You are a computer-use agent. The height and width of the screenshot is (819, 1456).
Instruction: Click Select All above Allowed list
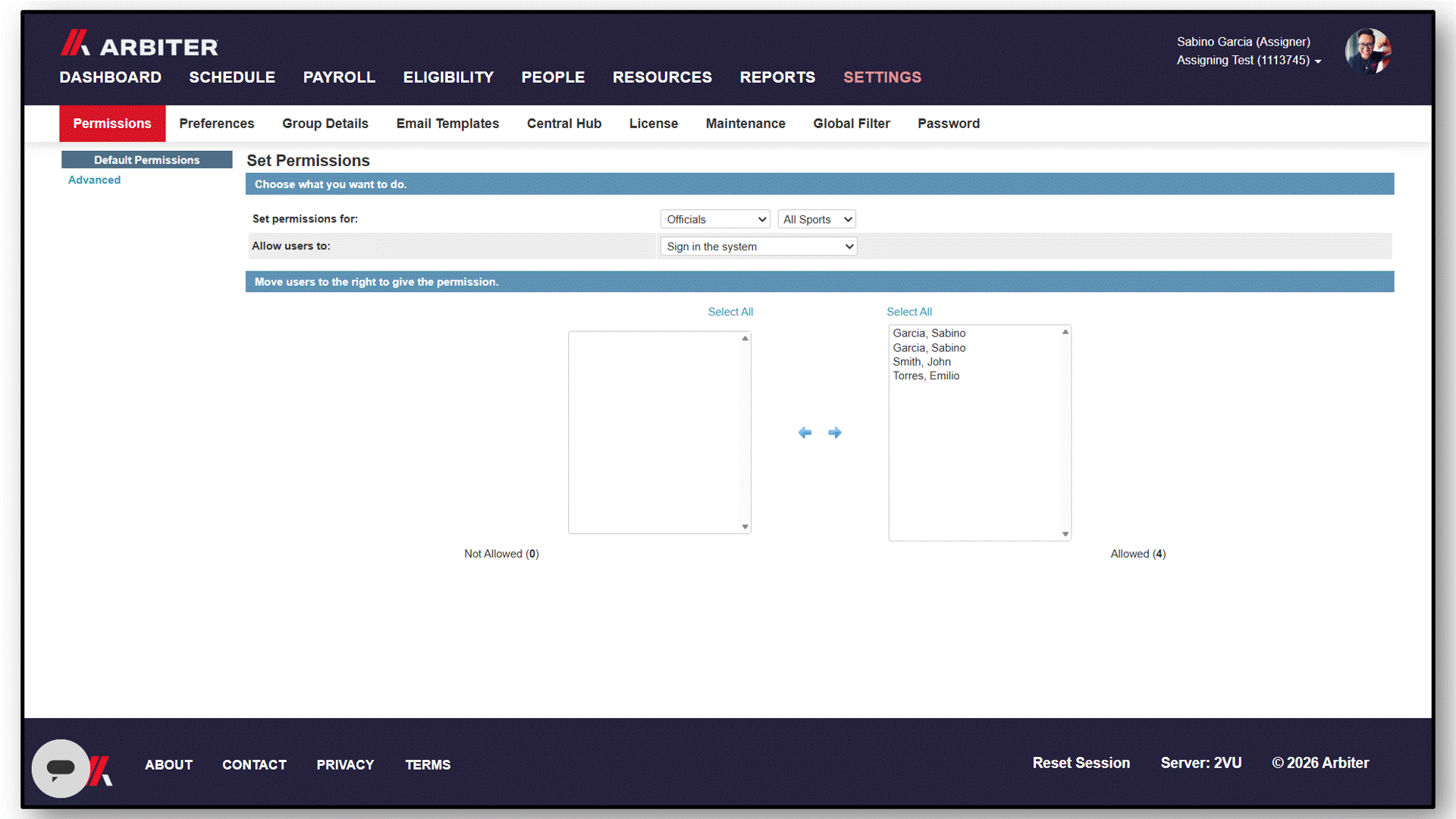pyautogui.click(x=909, y=312)
